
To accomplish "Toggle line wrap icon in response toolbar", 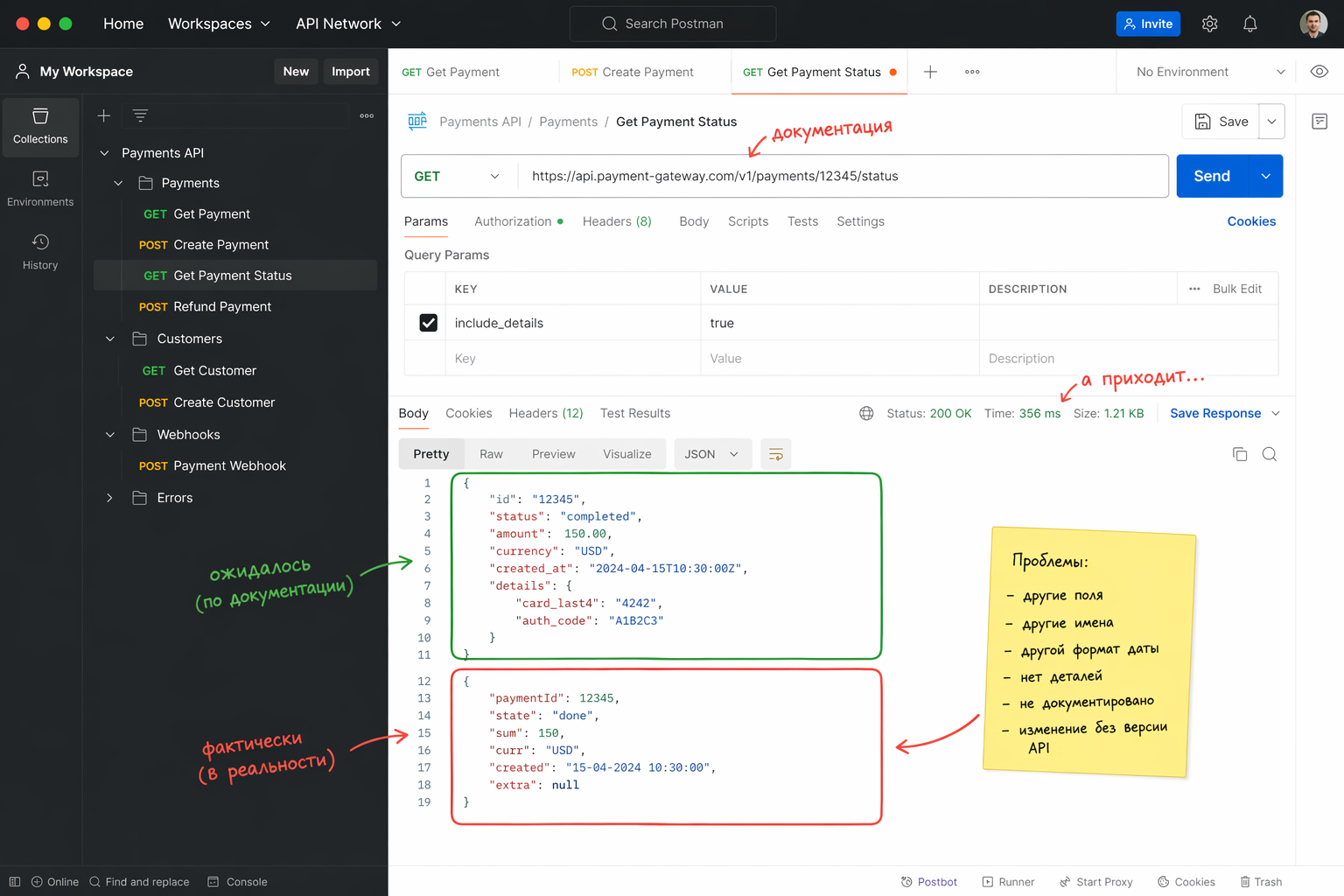I will tap(775, 454).
